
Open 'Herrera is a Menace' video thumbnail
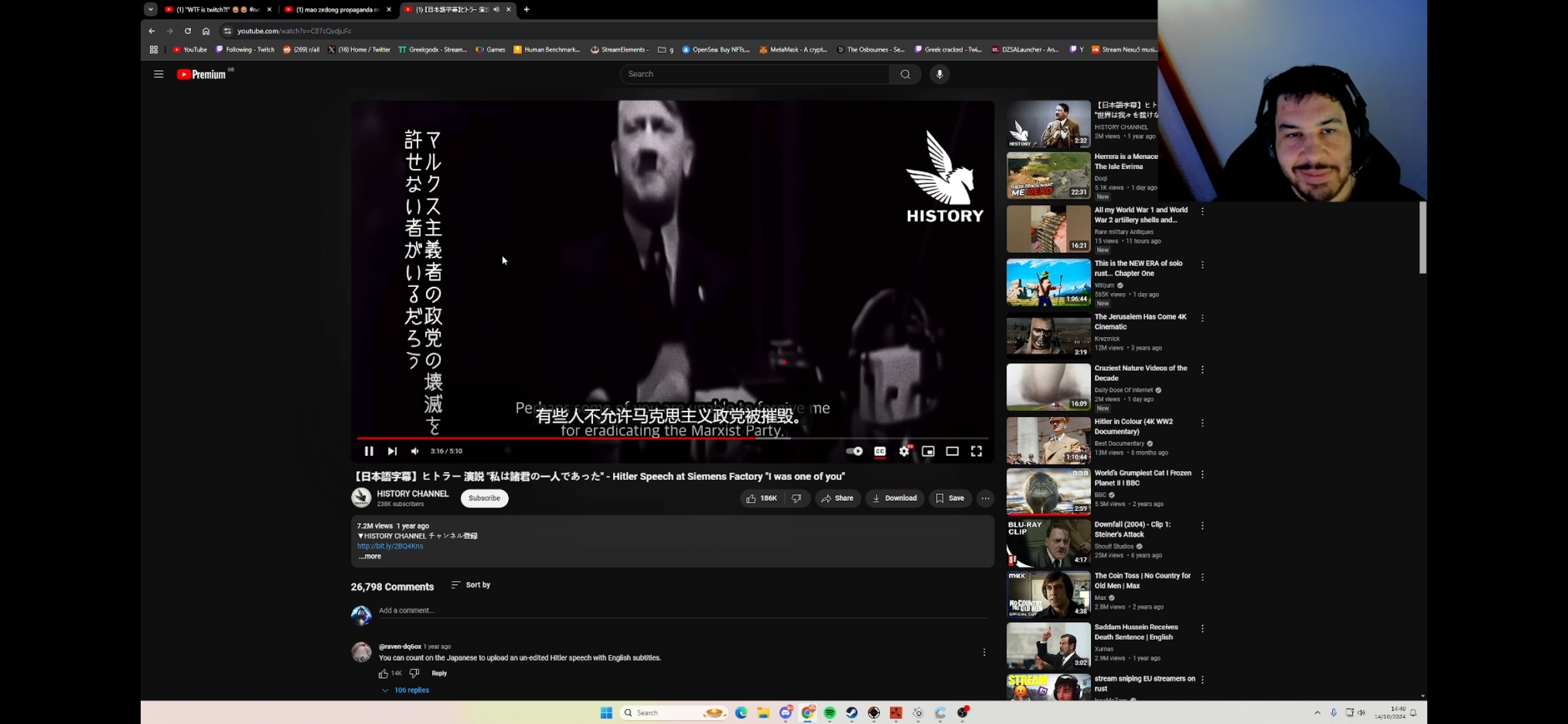[x=1048, y=176]
